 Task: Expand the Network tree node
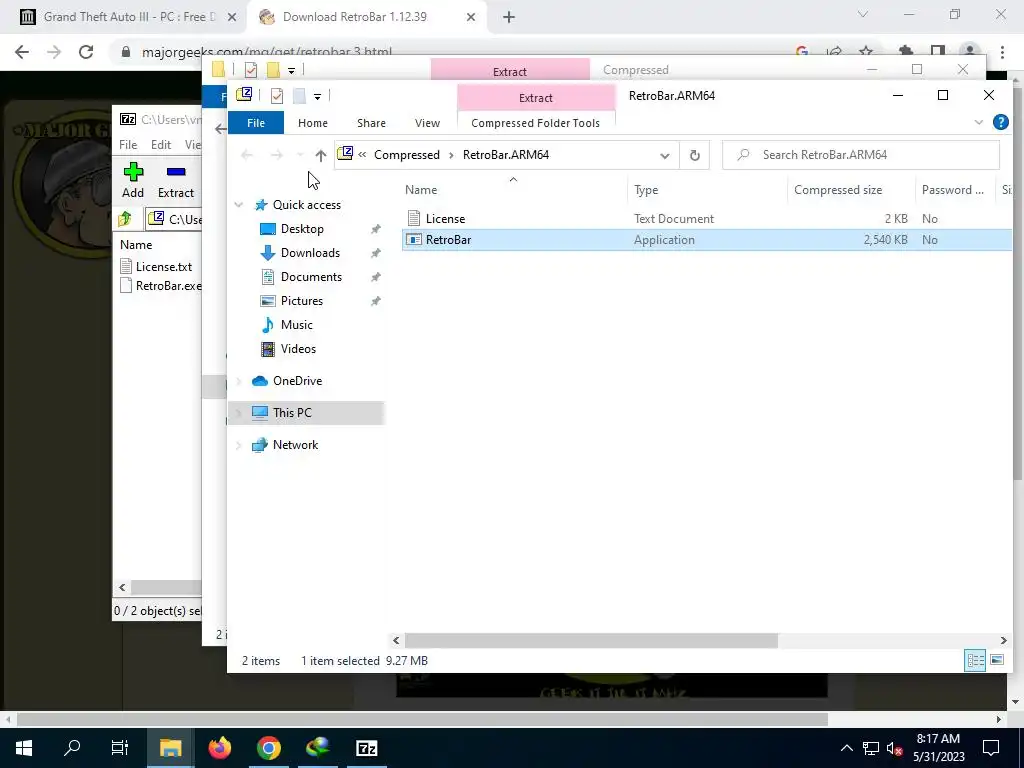pyautogui.click(x=239, y=445)
